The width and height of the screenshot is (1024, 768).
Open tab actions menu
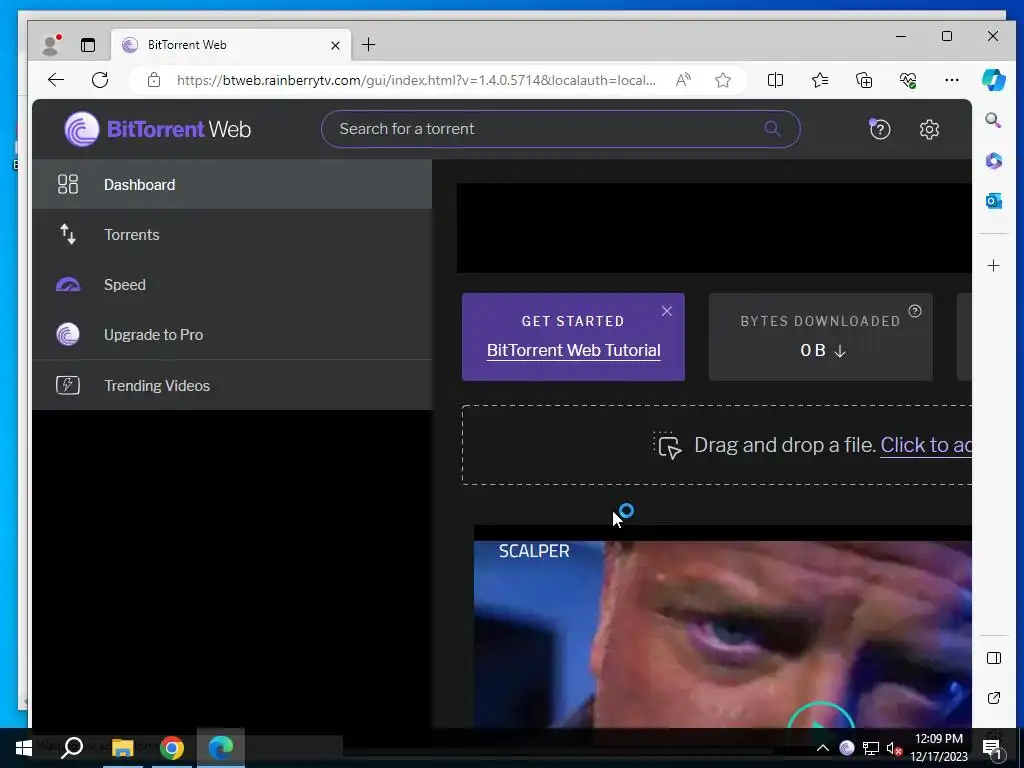click(88, 44)
